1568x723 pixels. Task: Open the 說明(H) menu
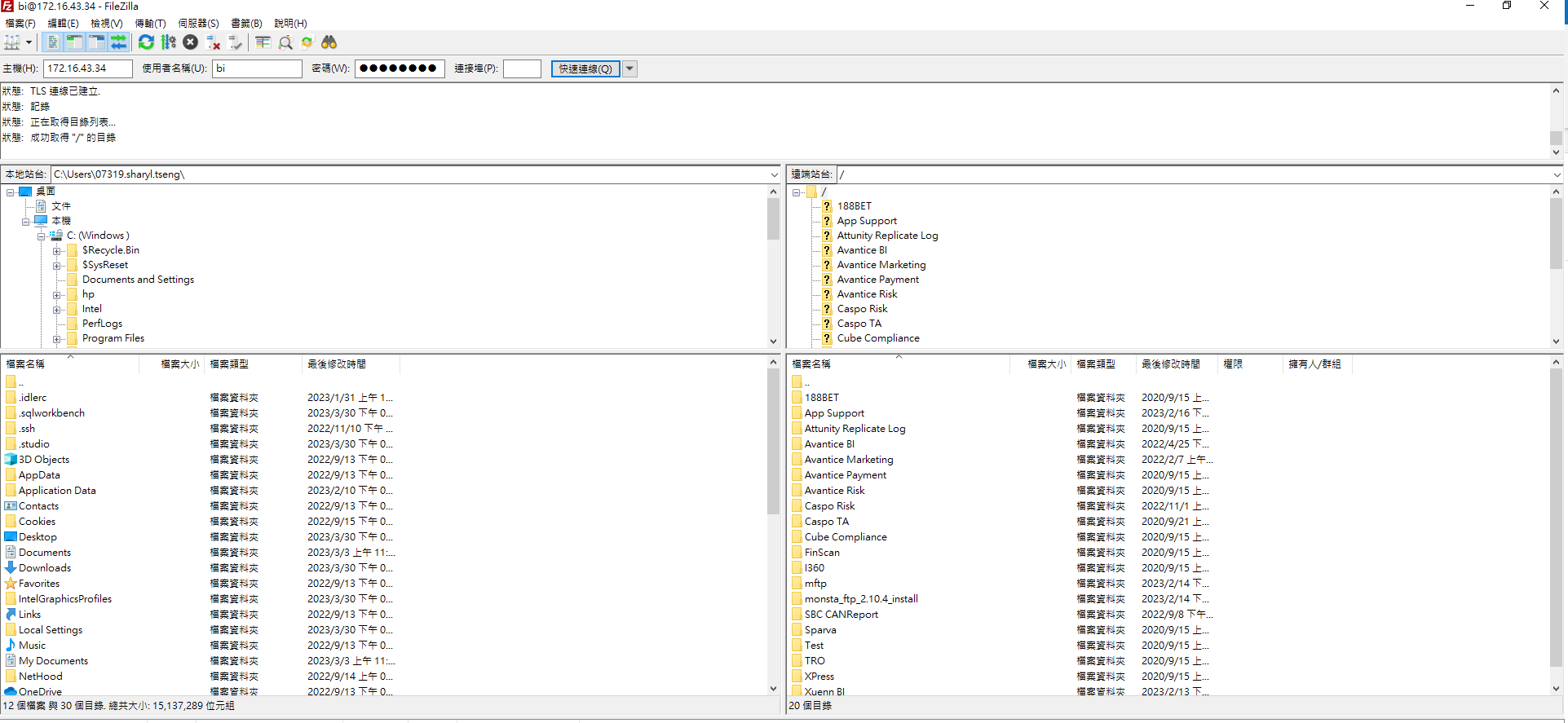290,24
